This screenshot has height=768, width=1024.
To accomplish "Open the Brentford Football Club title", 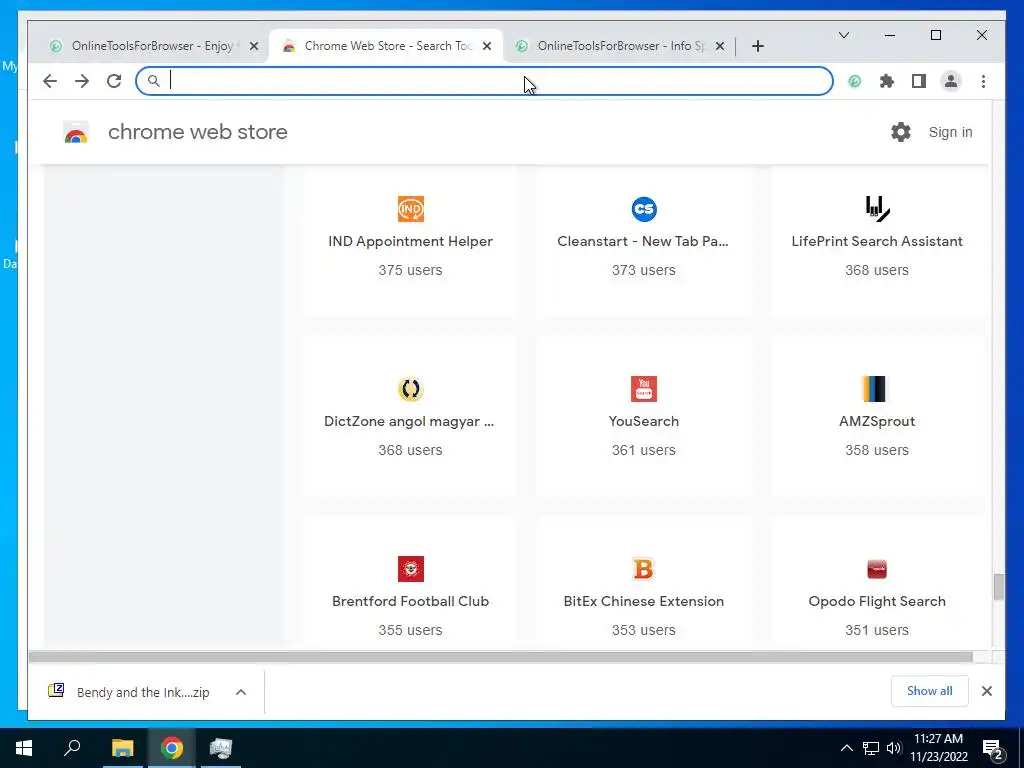I will point(410,601).
